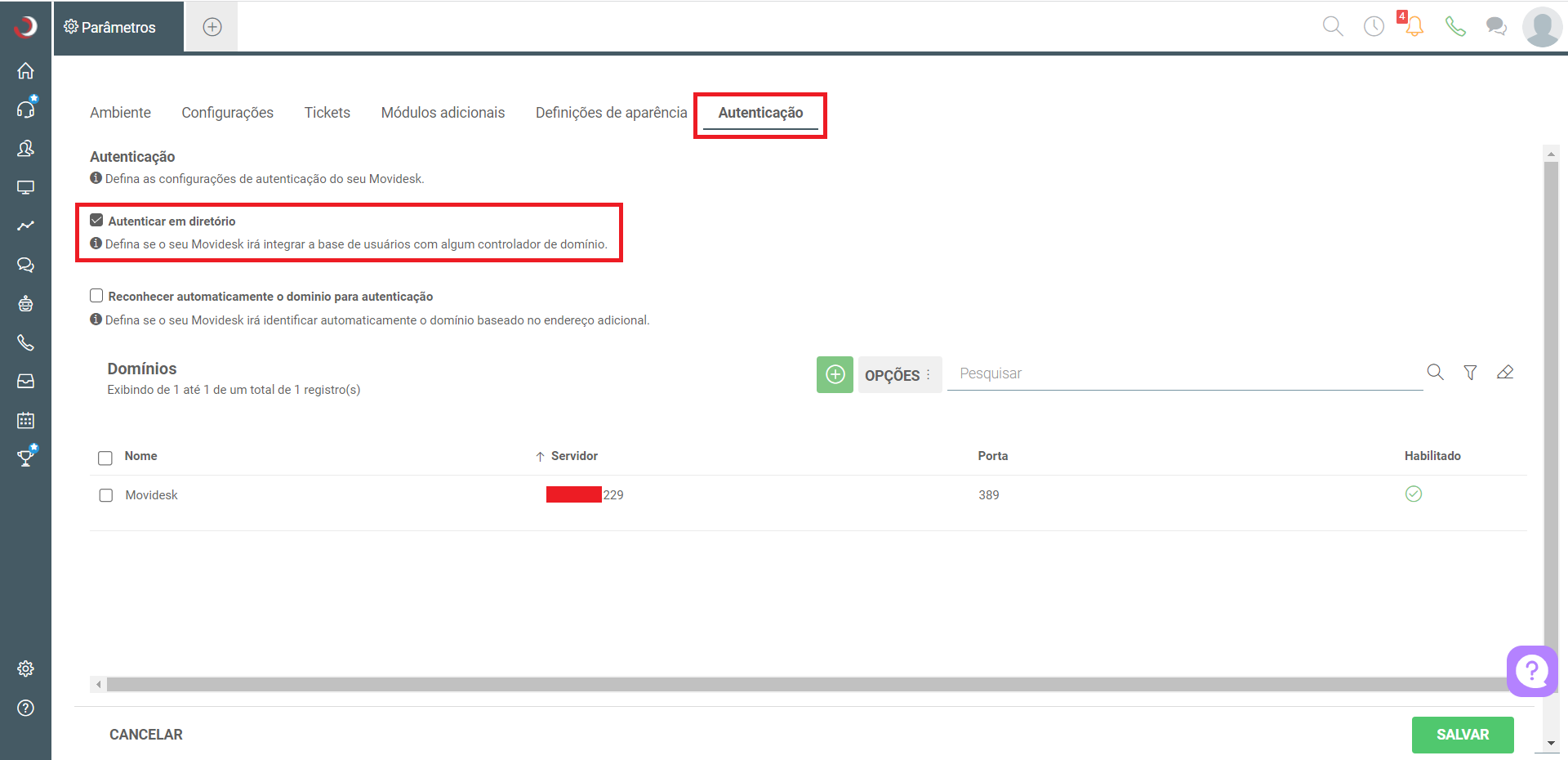Open the filter funnel icon
1568x760 pixels.
pyautogui.click(x=1470, y=373)
